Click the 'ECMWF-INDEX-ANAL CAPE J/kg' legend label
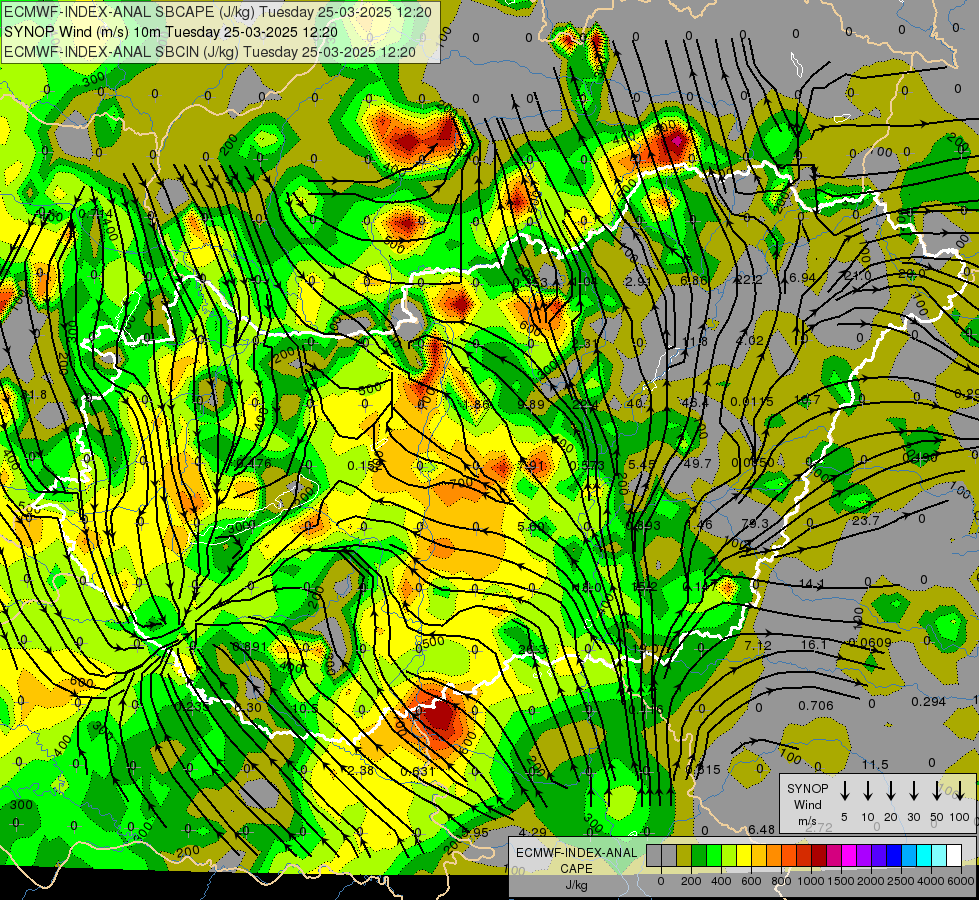979x900 pixels. pyautogui.click(x=576, y=869)
